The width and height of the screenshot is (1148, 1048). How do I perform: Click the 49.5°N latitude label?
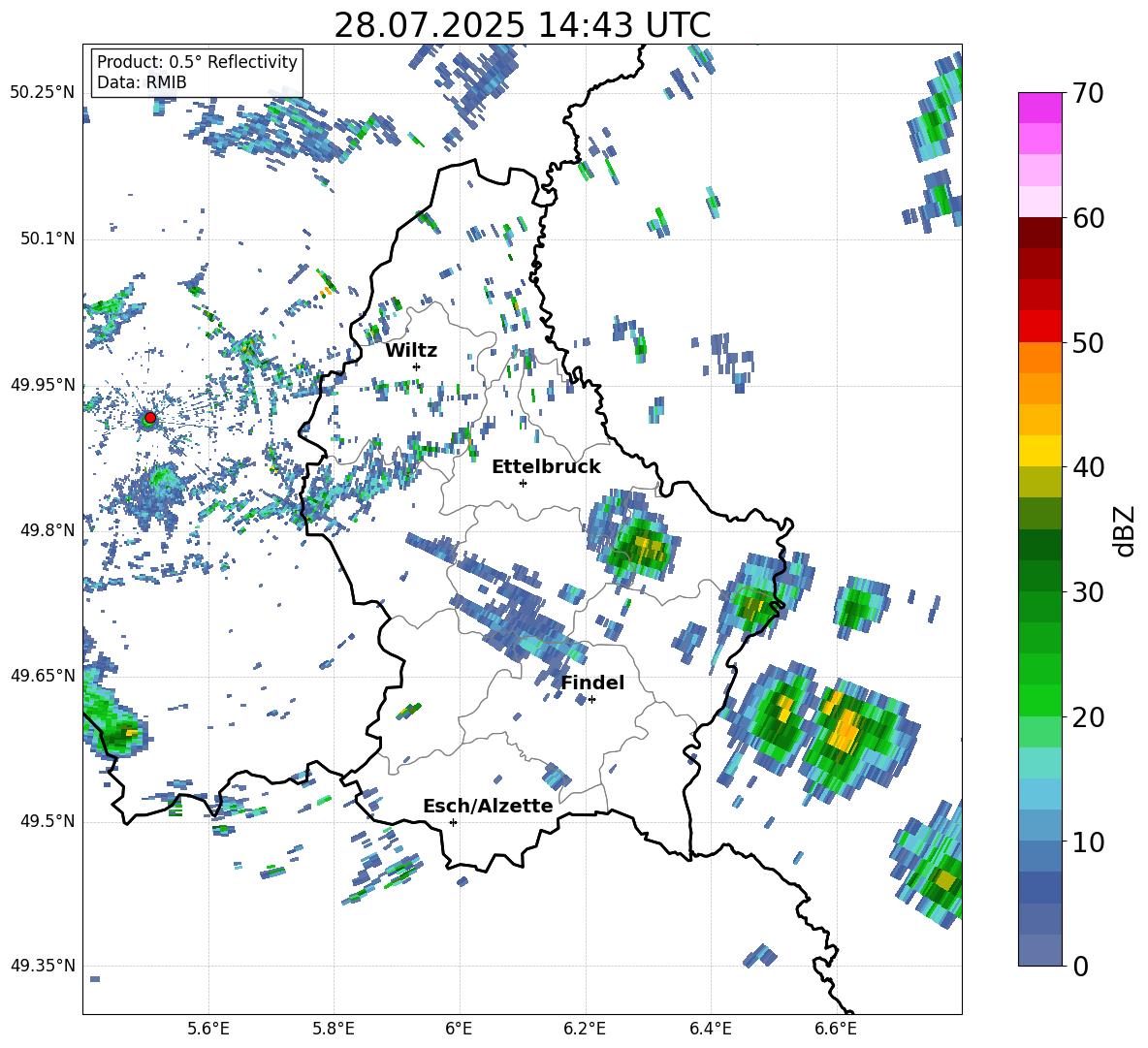pyautogui.click(x=47, y=821)
